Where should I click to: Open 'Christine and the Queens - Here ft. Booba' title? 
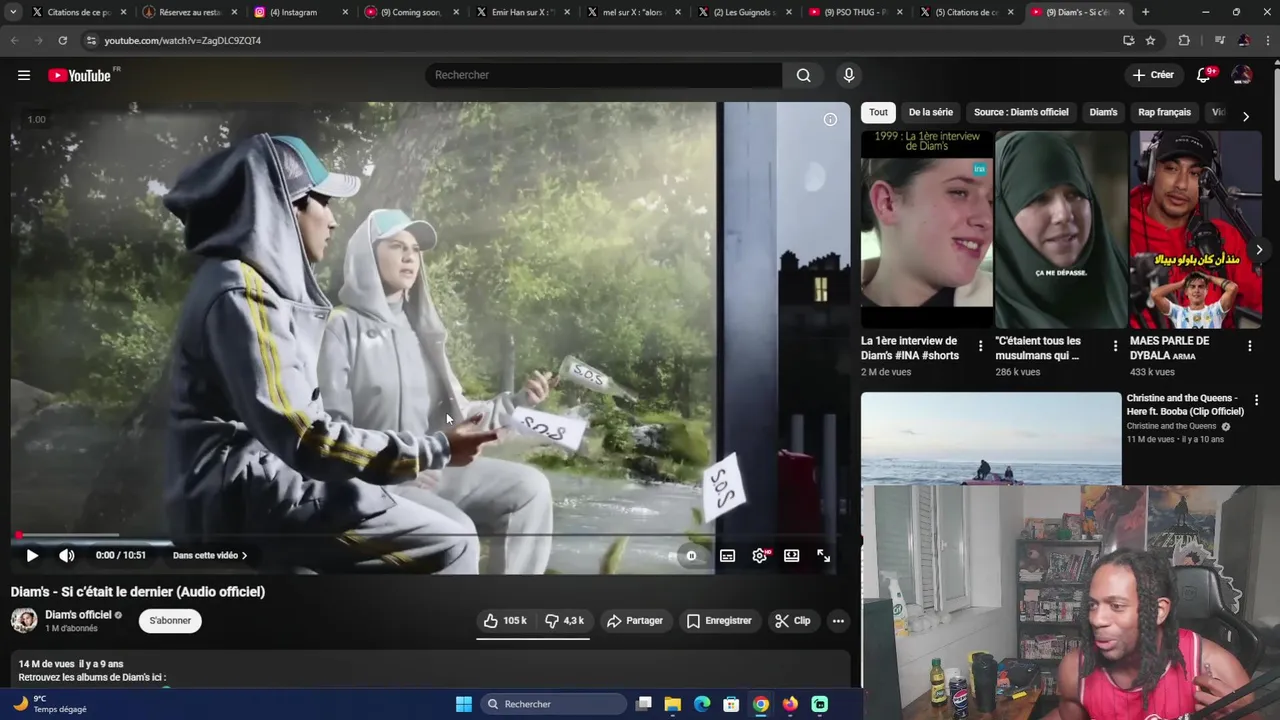pos(1185,405)
